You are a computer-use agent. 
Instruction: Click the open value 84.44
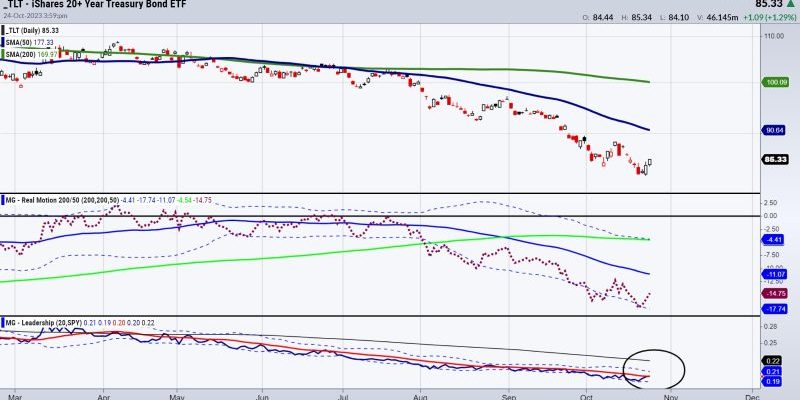click(x=603, y=18)
